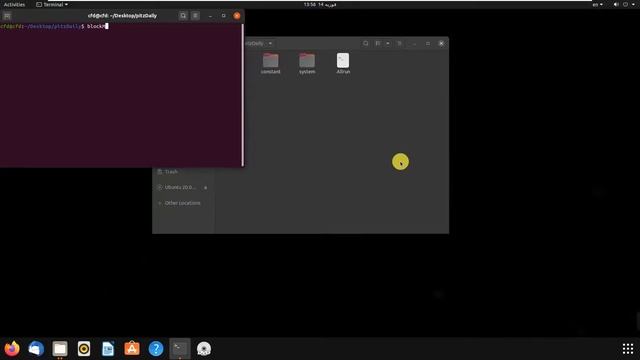Open the disc media icon in dock

pyautogui.click(x=204, y=349)
